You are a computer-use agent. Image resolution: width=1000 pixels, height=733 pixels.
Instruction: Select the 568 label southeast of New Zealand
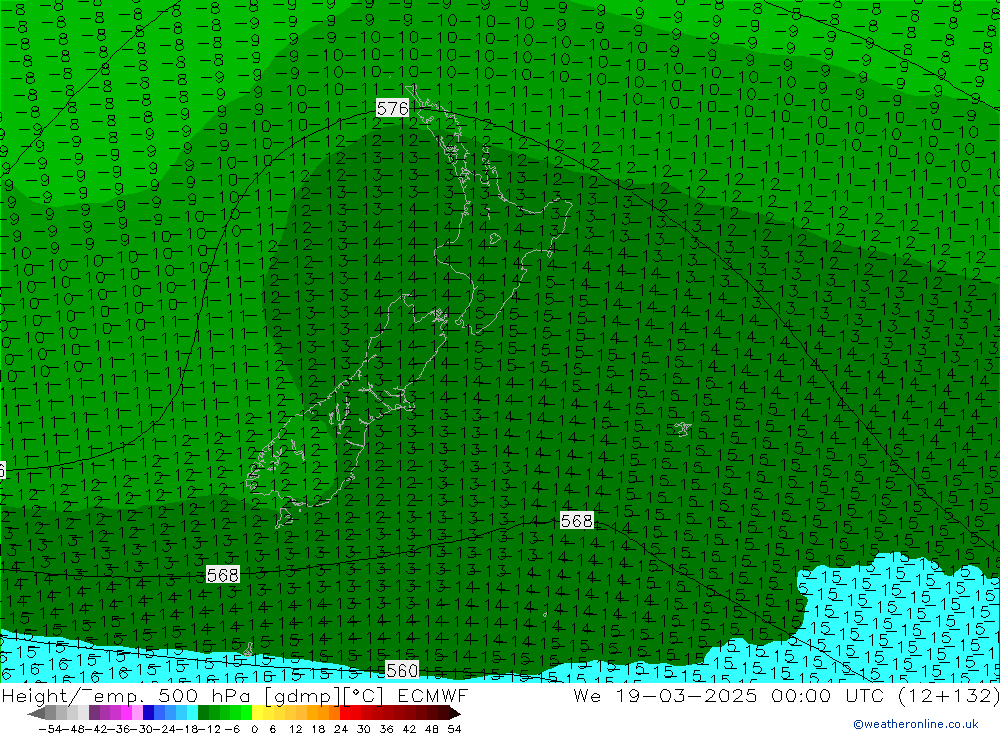(577, 521)
